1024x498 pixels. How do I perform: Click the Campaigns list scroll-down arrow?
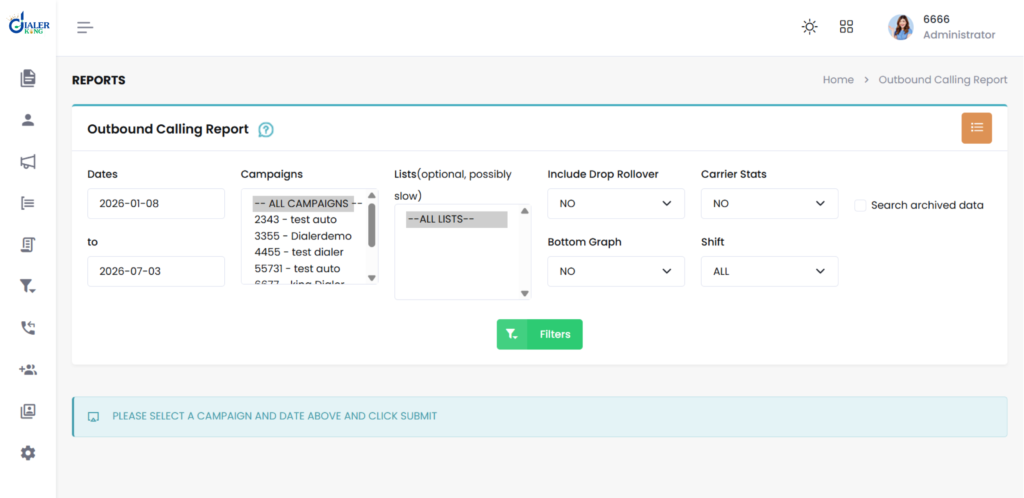point(372,278)
